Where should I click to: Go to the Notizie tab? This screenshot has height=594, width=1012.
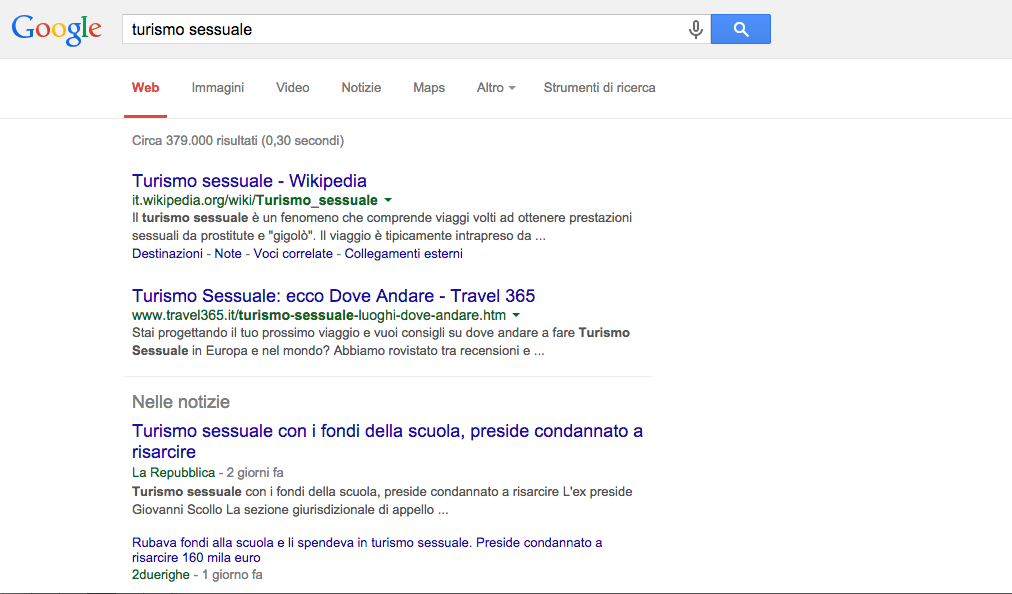(x=361, y=88)
